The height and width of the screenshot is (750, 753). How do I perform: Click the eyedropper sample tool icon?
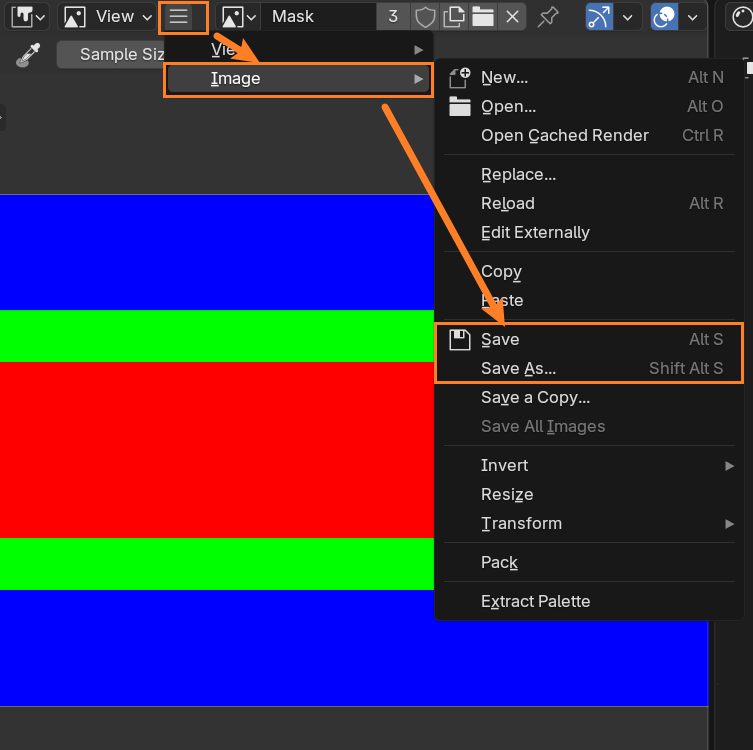[x=26, y=54]
